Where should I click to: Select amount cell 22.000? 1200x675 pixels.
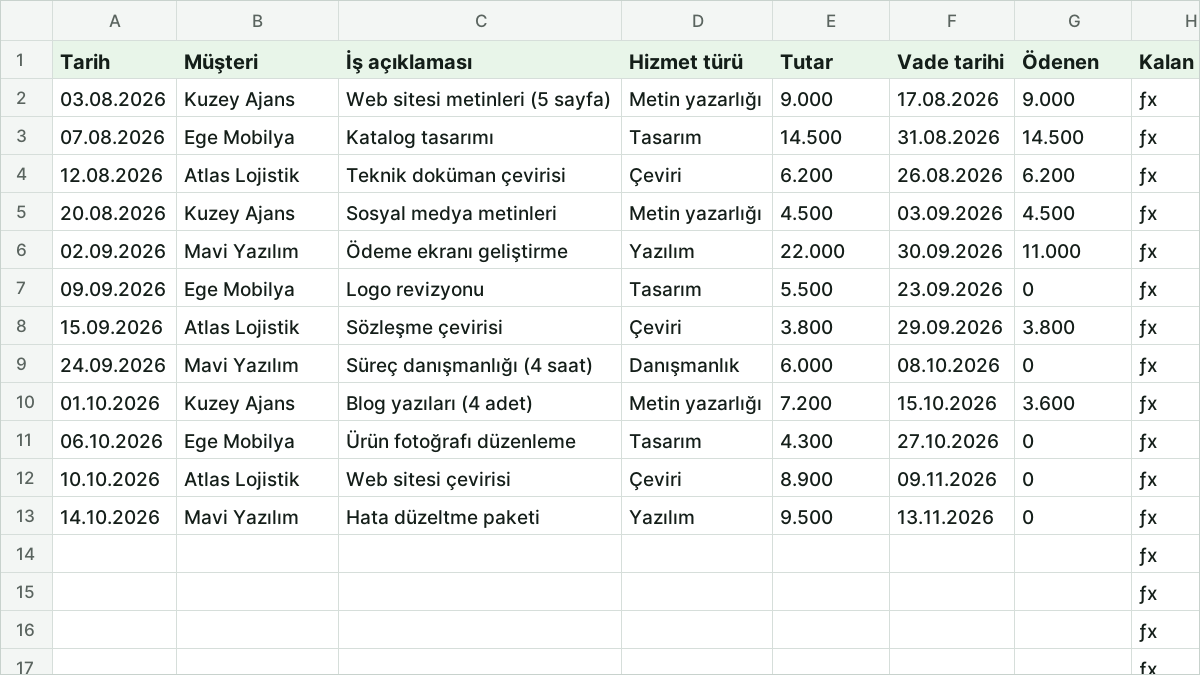pos(831,251)
